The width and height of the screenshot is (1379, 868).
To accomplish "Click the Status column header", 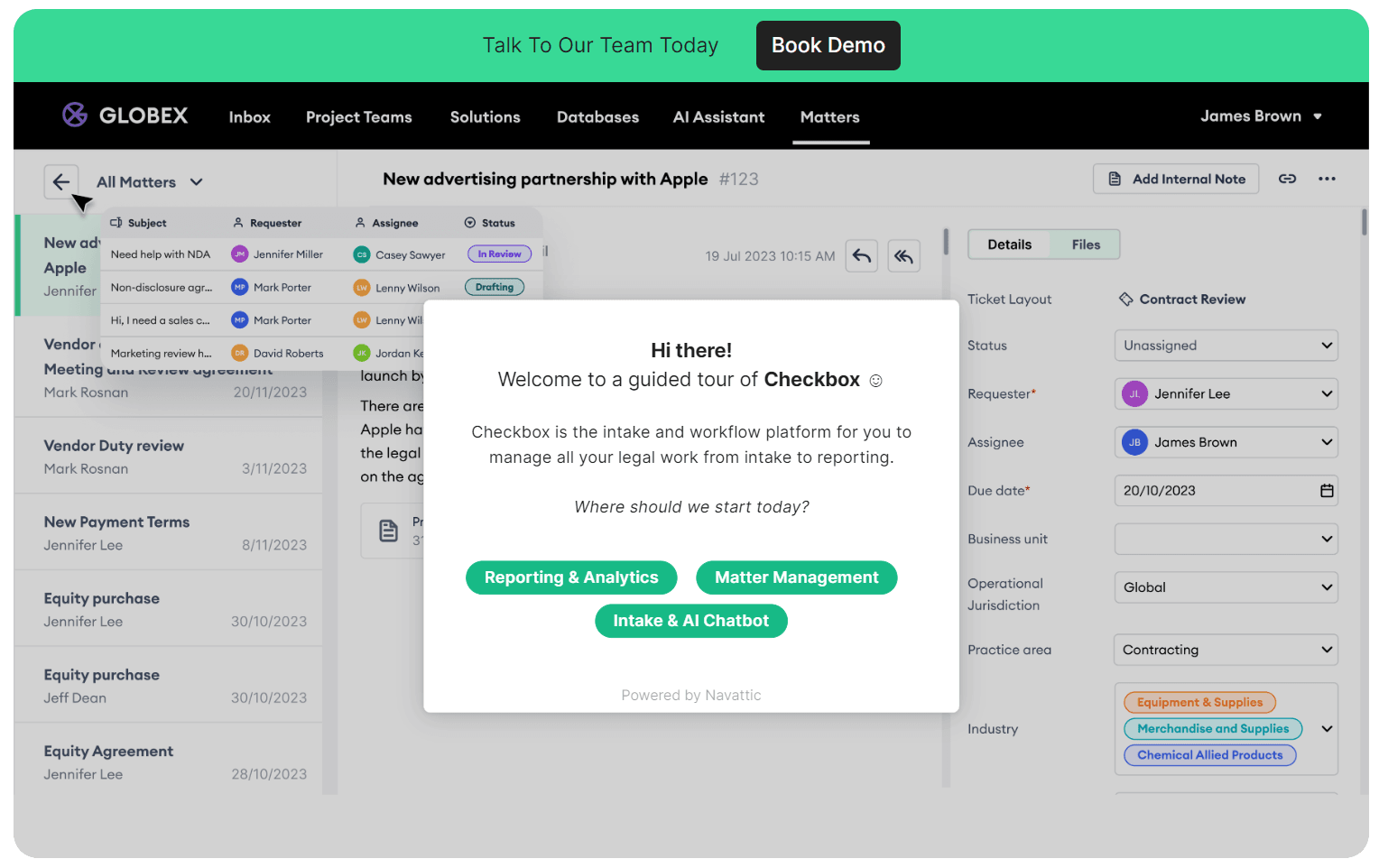I will coord(489,223).
